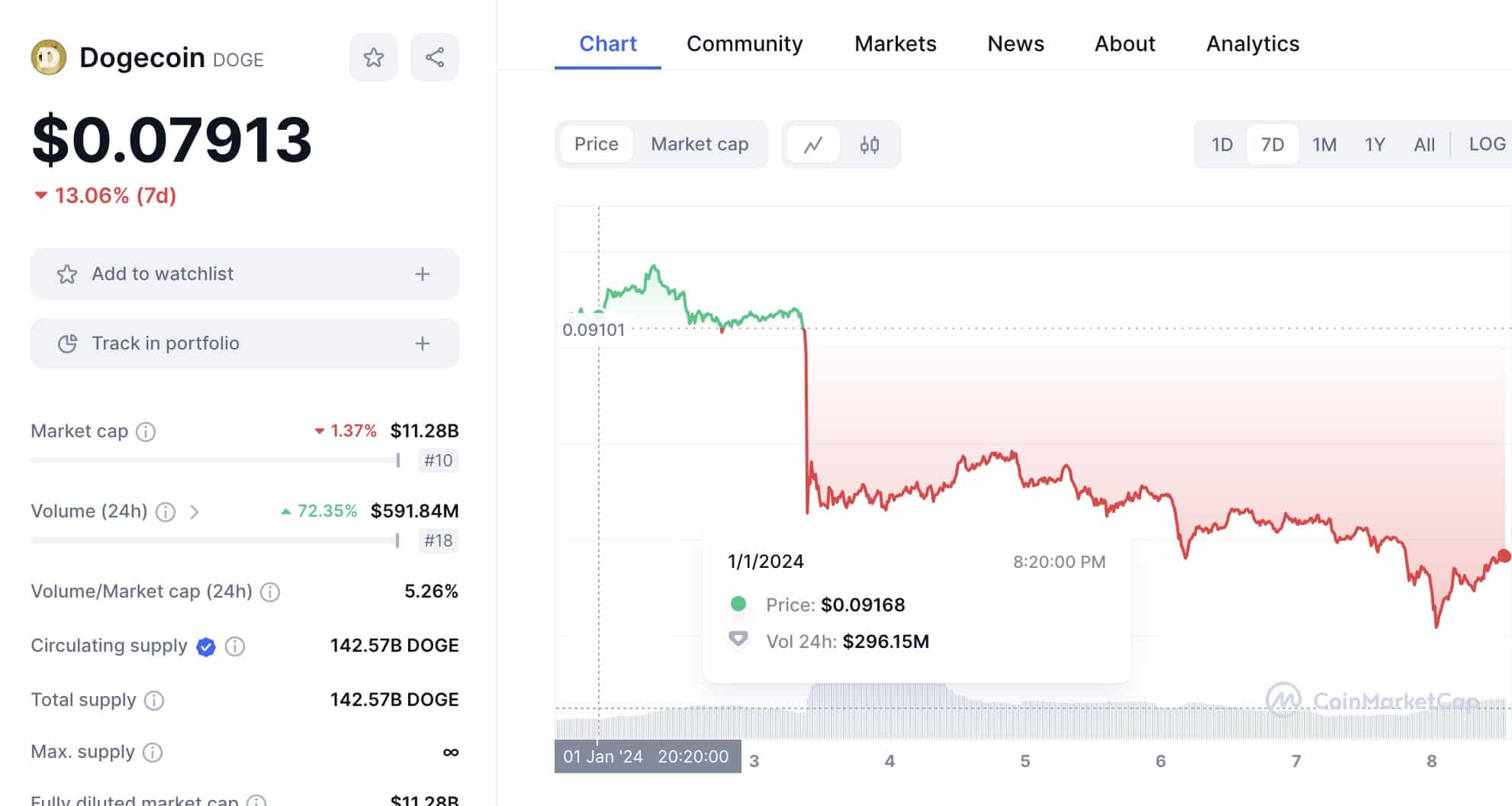Click the 1.37% market cap change

[346, 431]
